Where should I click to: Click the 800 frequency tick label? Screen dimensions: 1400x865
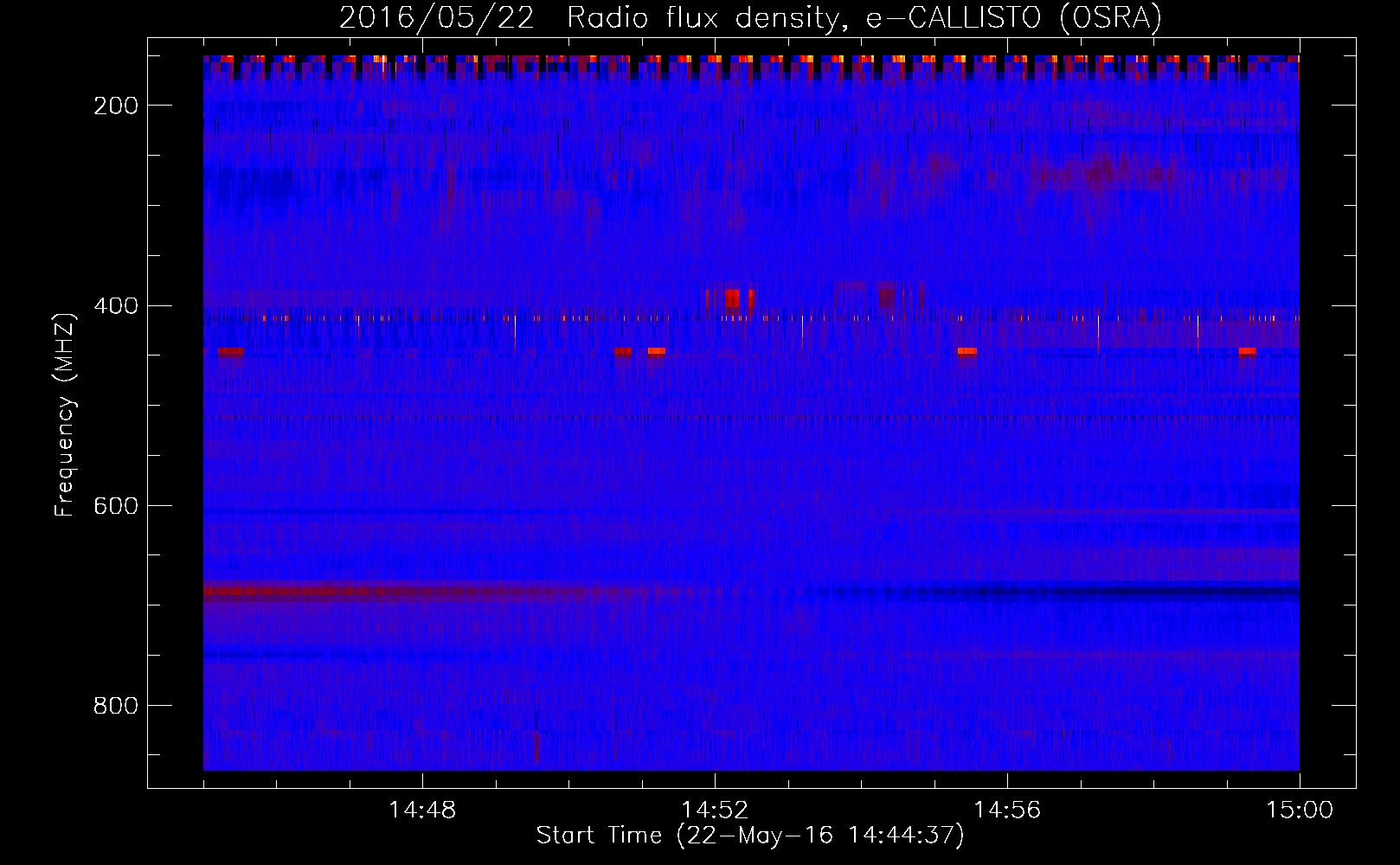point(116,706)
